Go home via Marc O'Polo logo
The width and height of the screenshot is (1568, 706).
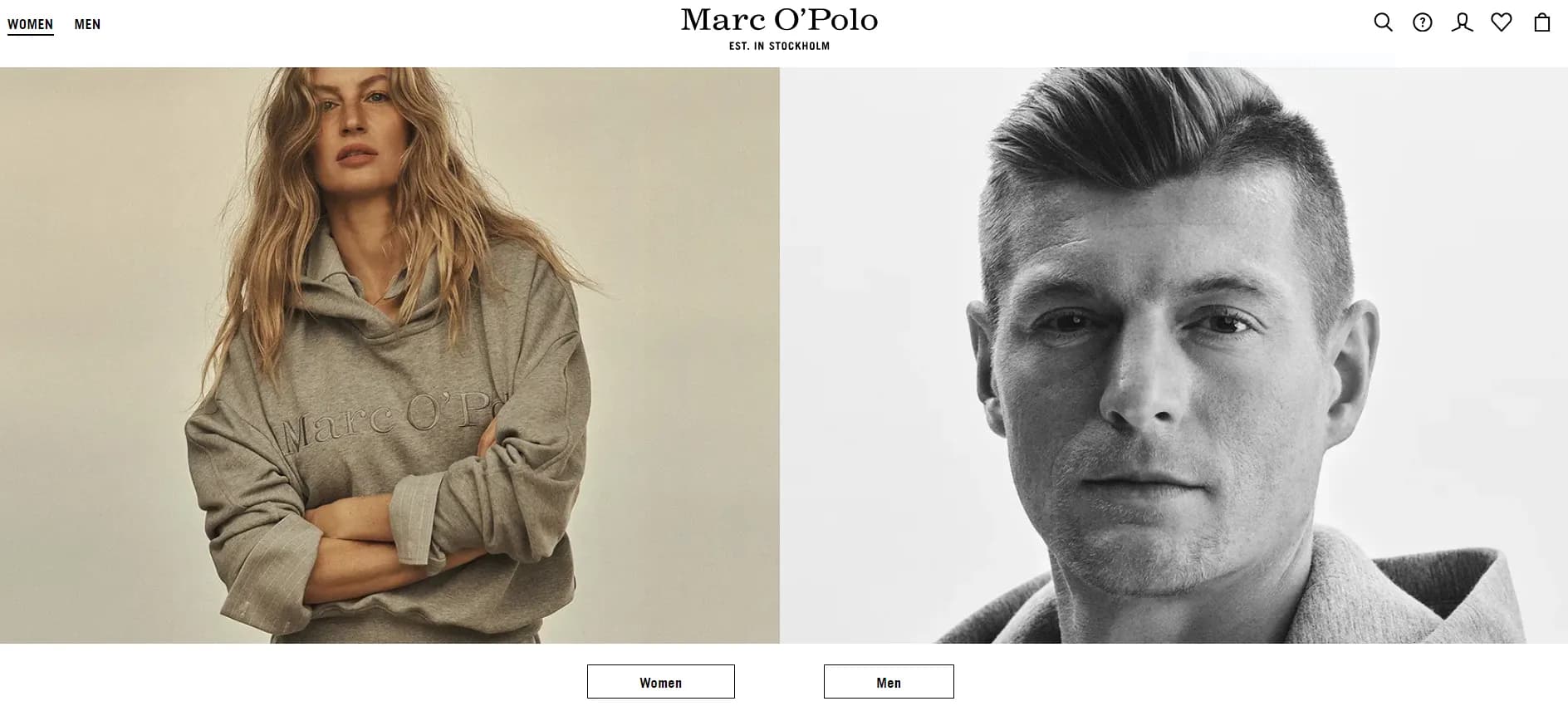tap(779, 21)
